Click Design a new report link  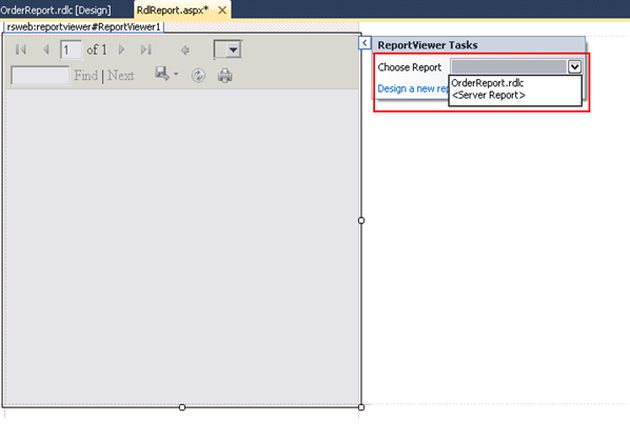(x=413, y=88)
